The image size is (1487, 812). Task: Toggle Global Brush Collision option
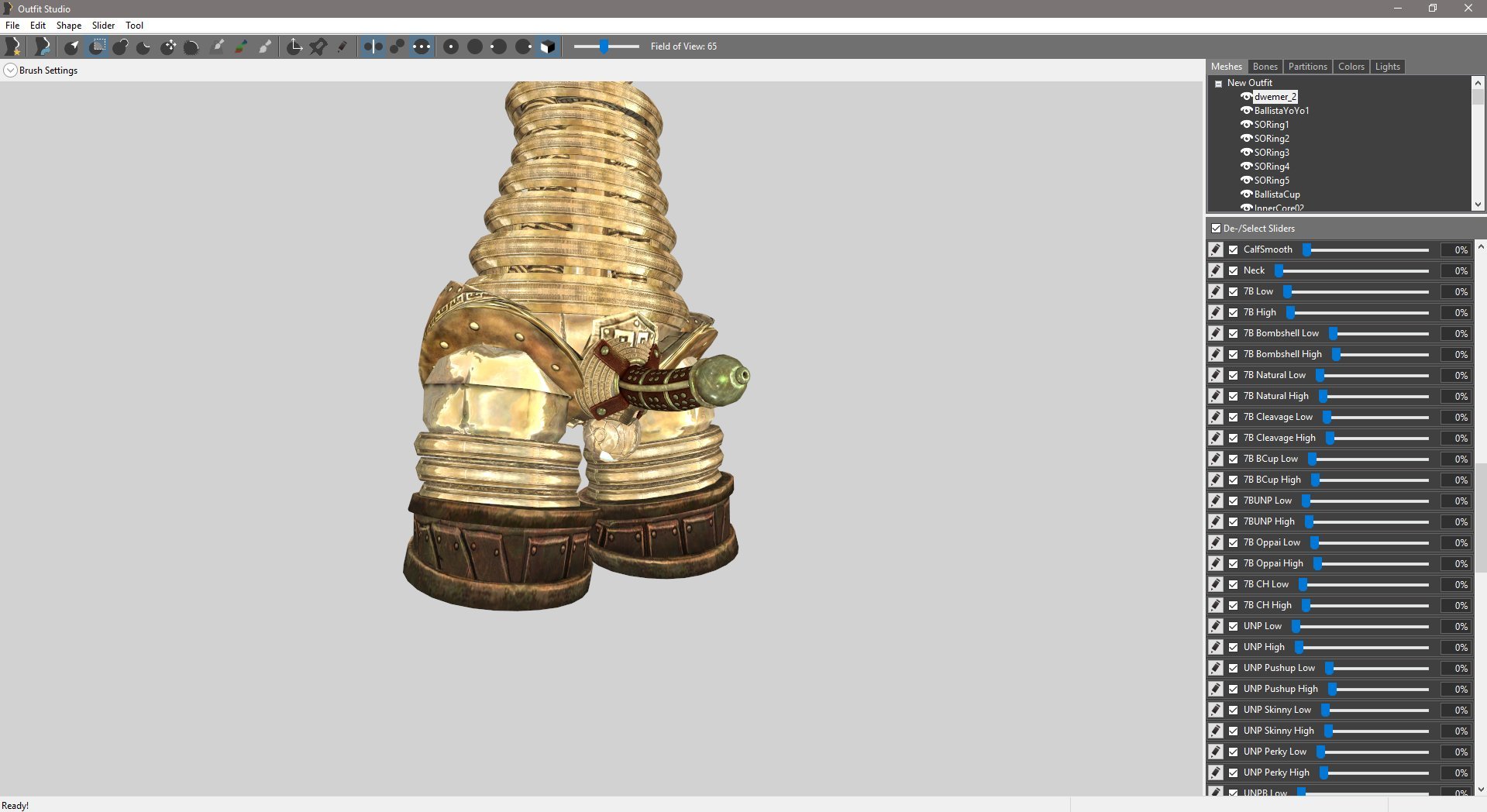[x=421, y=46]
